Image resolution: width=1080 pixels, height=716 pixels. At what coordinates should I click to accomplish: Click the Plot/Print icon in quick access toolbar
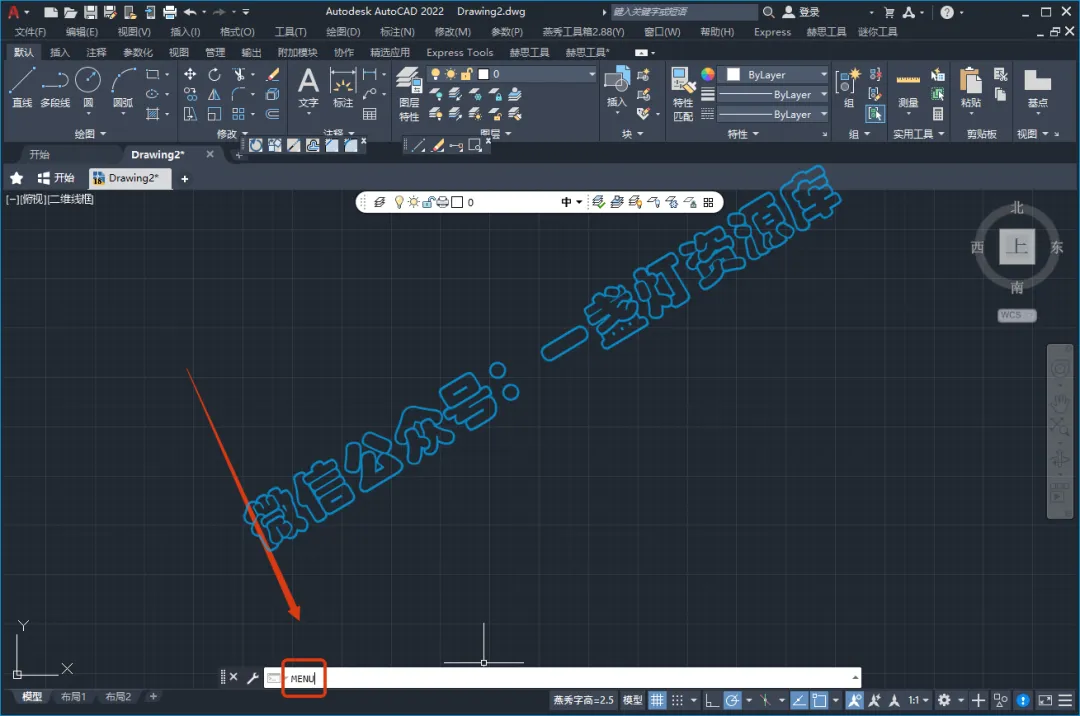coord(169,12)
